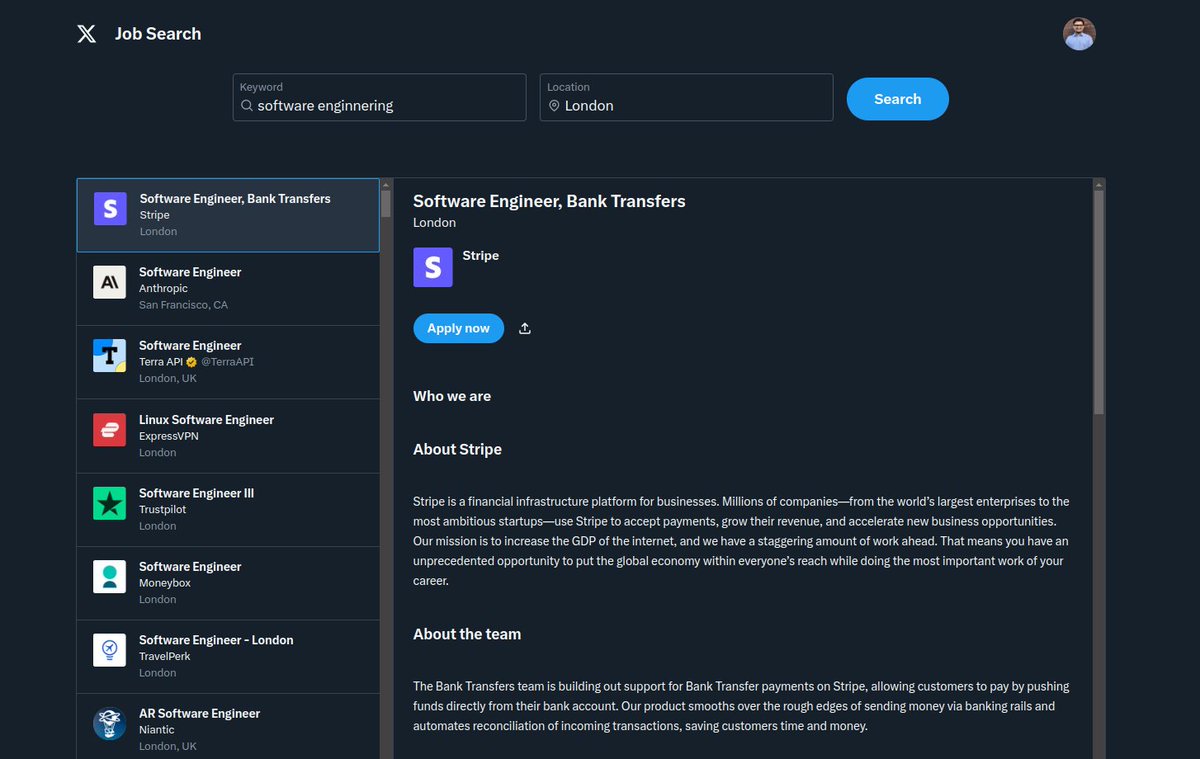The height and width of the screenshot is (759, 1200).
Task: Click the Apply now button
Action: (458, 328)
